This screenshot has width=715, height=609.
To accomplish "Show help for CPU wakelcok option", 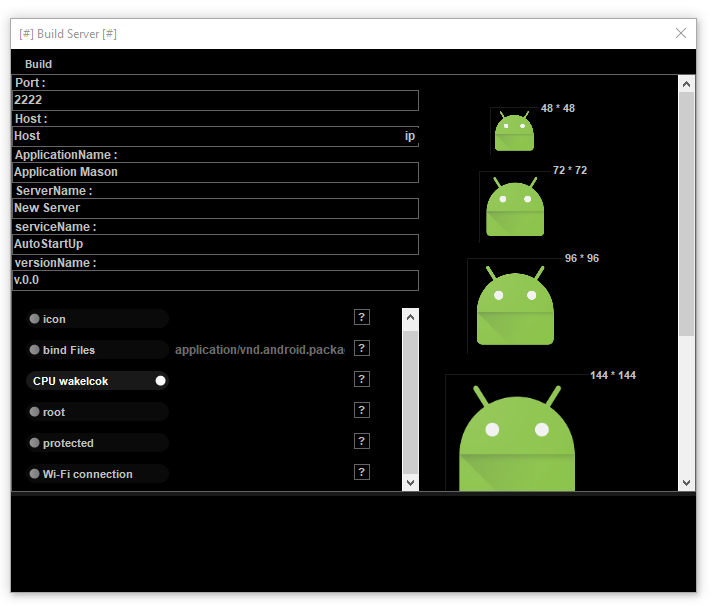I will tap(362, 379).
